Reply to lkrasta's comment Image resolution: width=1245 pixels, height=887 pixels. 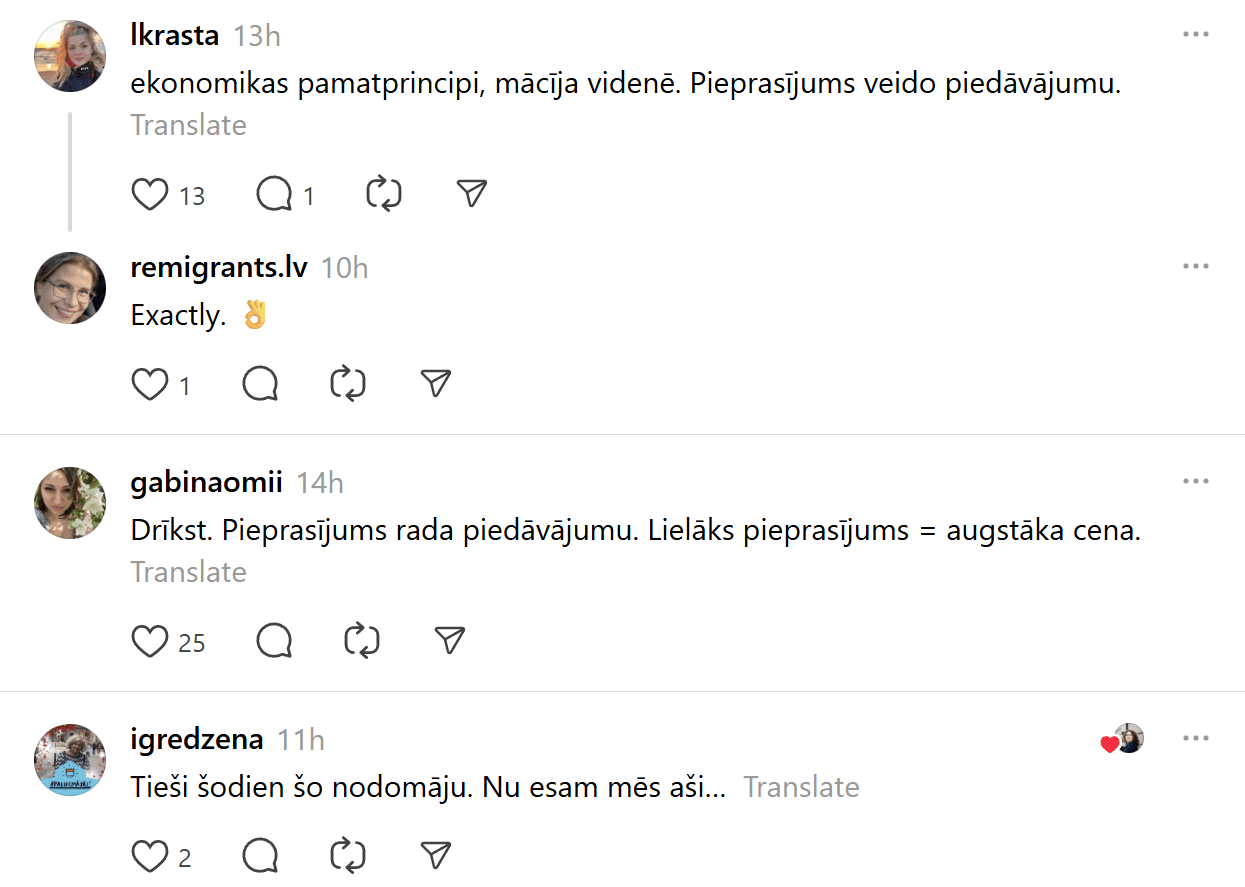tap(273, 194)
